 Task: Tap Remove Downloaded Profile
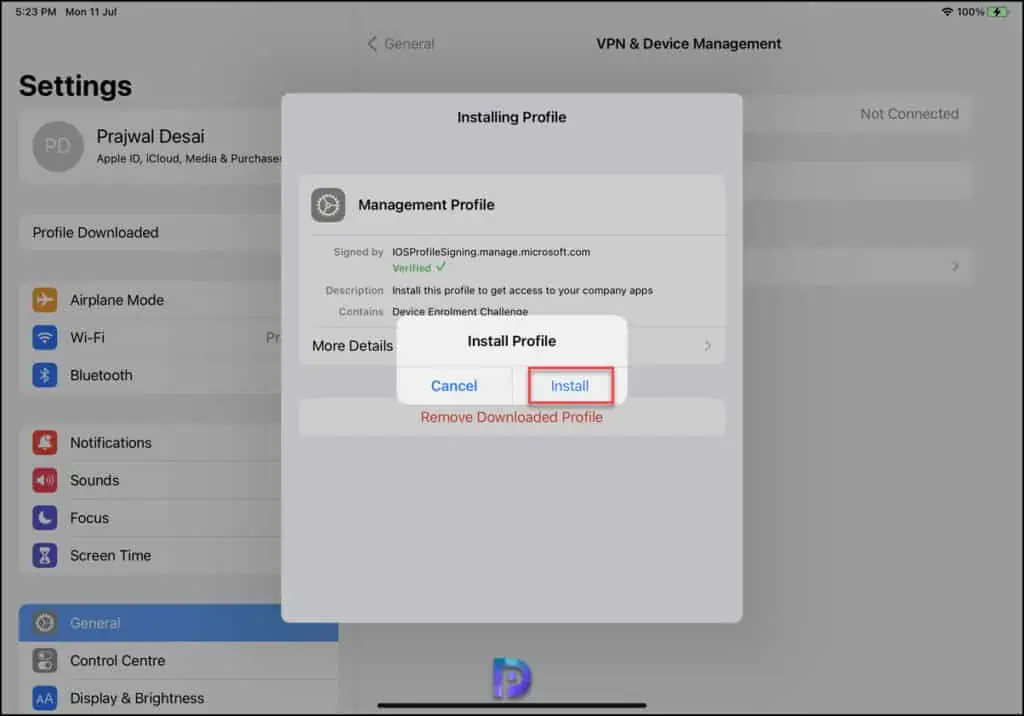(x=511, y=417)
